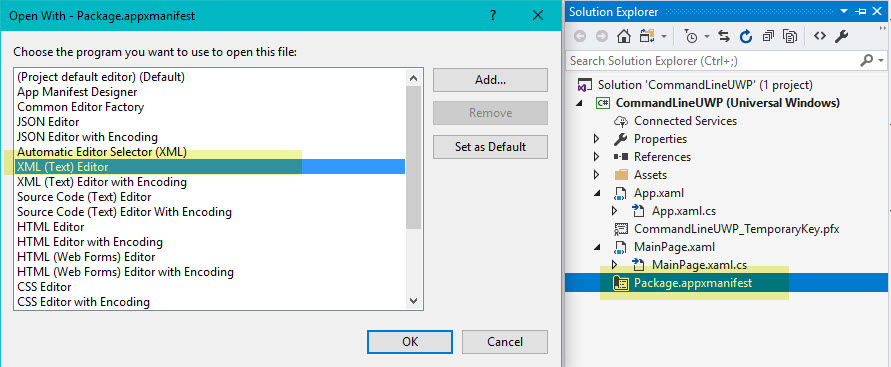
Task: Click the Search Solution Explorer field
Action: tap(714, 60)
